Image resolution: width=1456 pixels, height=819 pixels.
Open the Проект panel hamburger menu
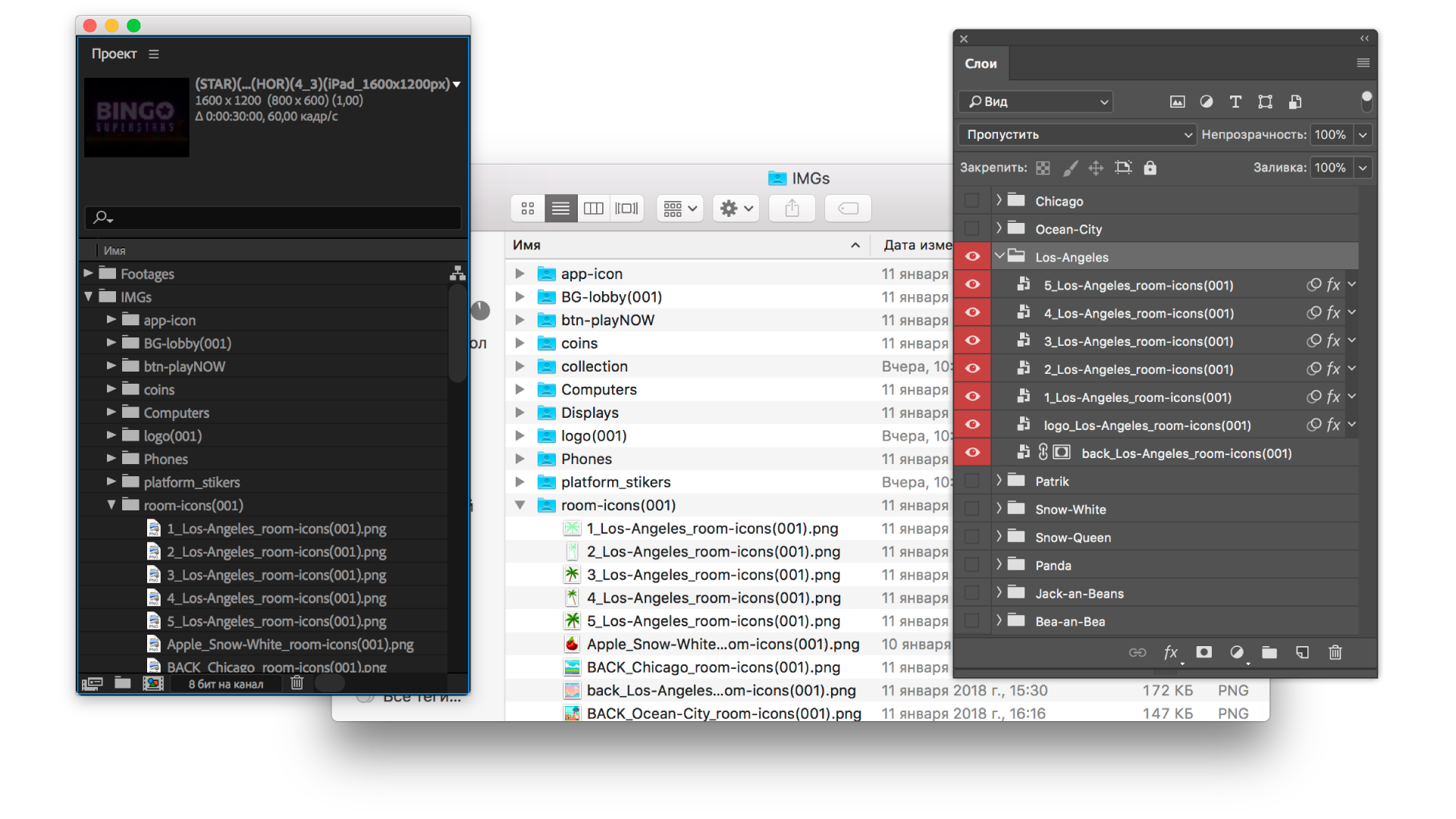tap(154, 54)
